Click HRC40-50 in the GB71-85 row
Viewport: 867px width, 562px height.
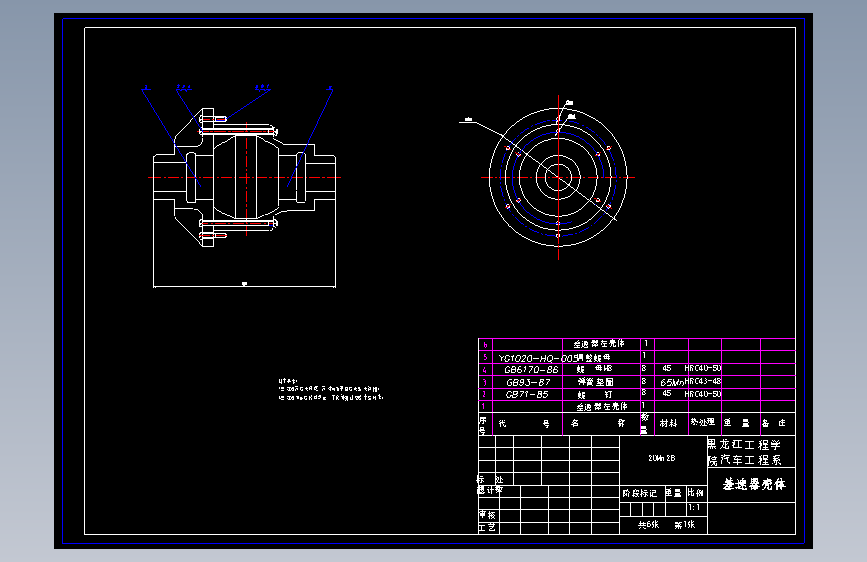703,394
